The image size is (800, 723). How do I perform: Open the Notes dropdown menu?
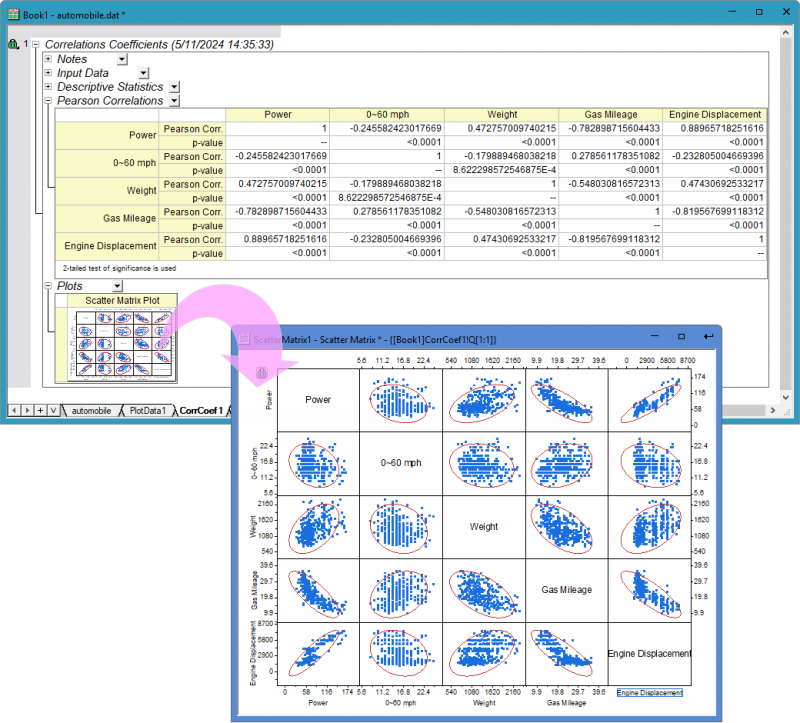click(x=121, y=59)
